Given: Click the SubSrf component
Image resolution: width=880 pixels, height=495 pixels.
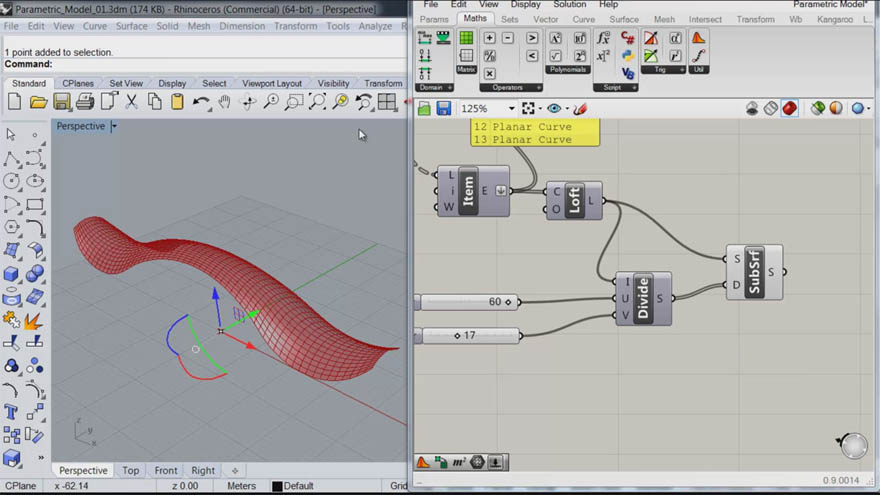Looking at the screenshot, I should [x=754, y=272].
